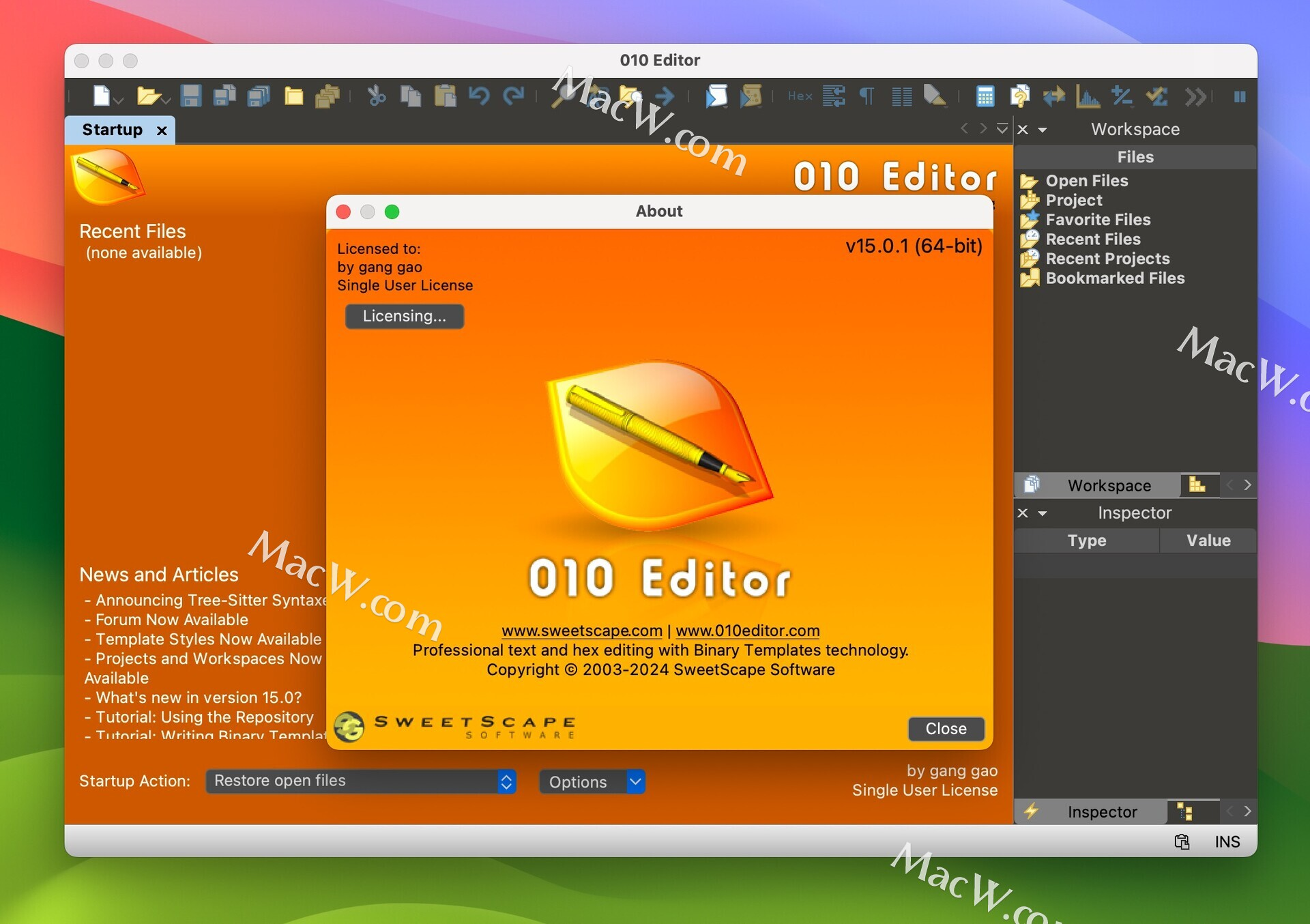Click the Undo arrow icon
The image size is (1310, 924).
coord(479,96)
